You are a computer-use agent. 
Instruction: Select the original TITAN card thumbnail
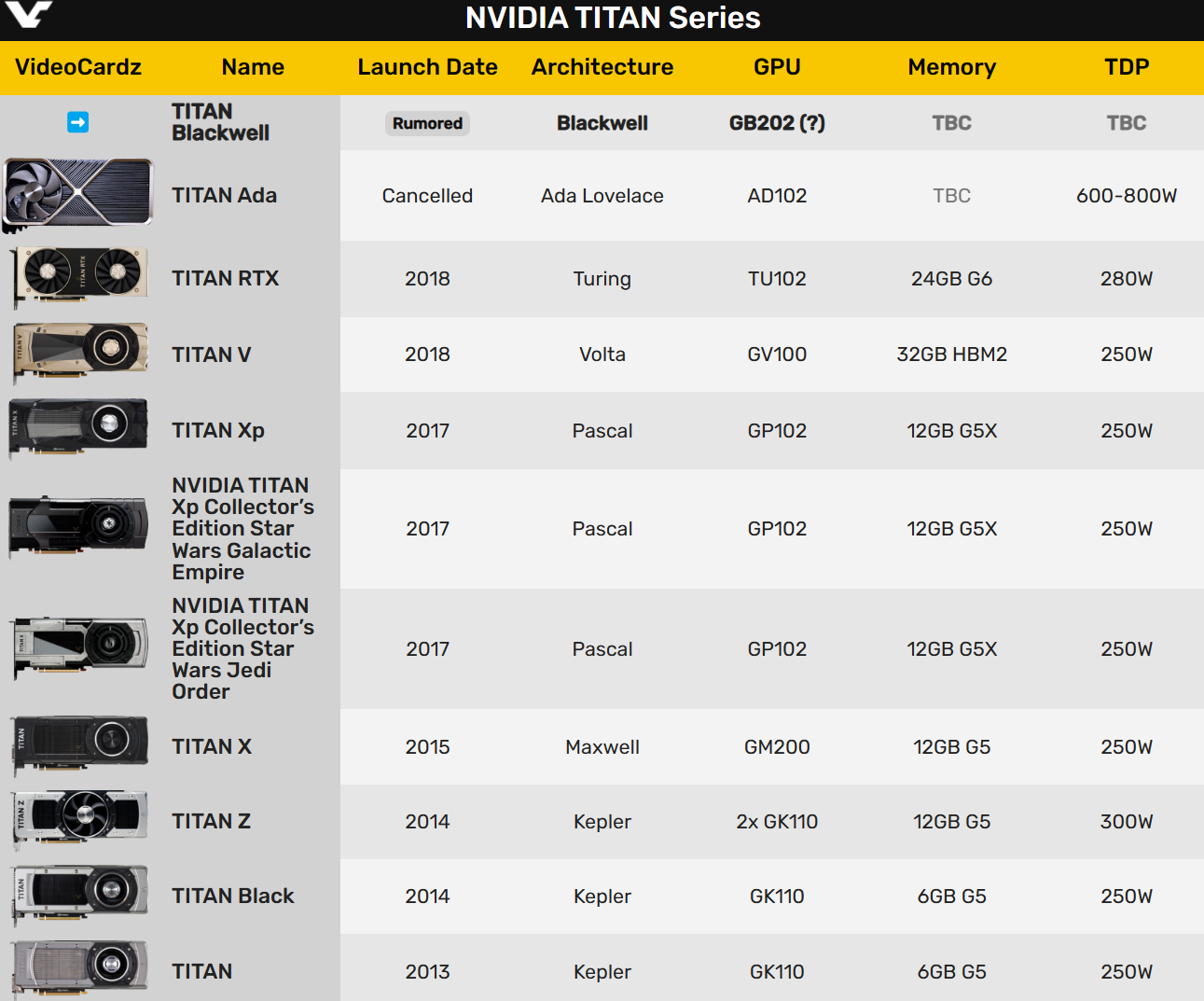tap(80, 969)
